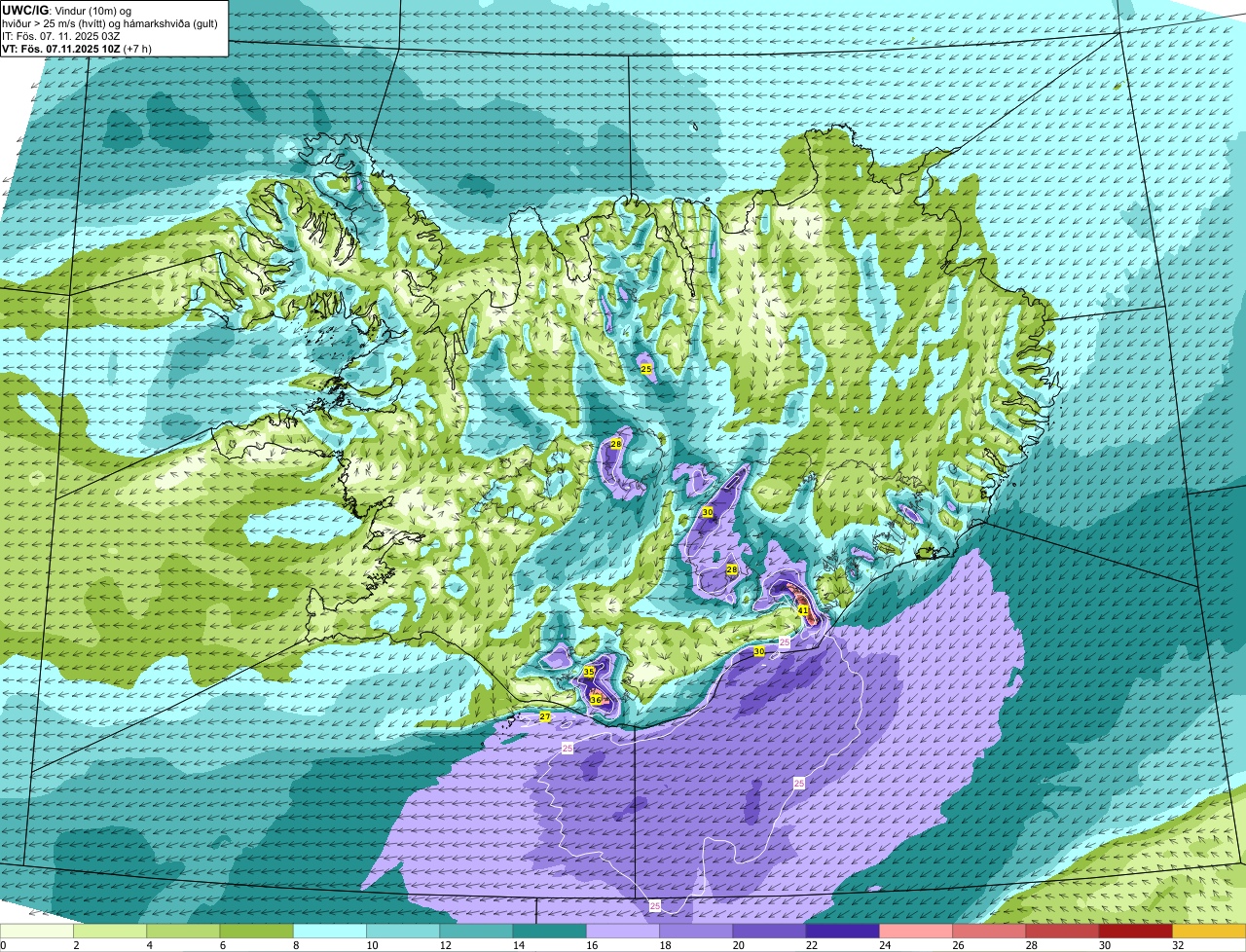1246x952 pixels.
Task: Select the 4–6 m/s green colorbar swatch
Action: (x=183, y=932)
